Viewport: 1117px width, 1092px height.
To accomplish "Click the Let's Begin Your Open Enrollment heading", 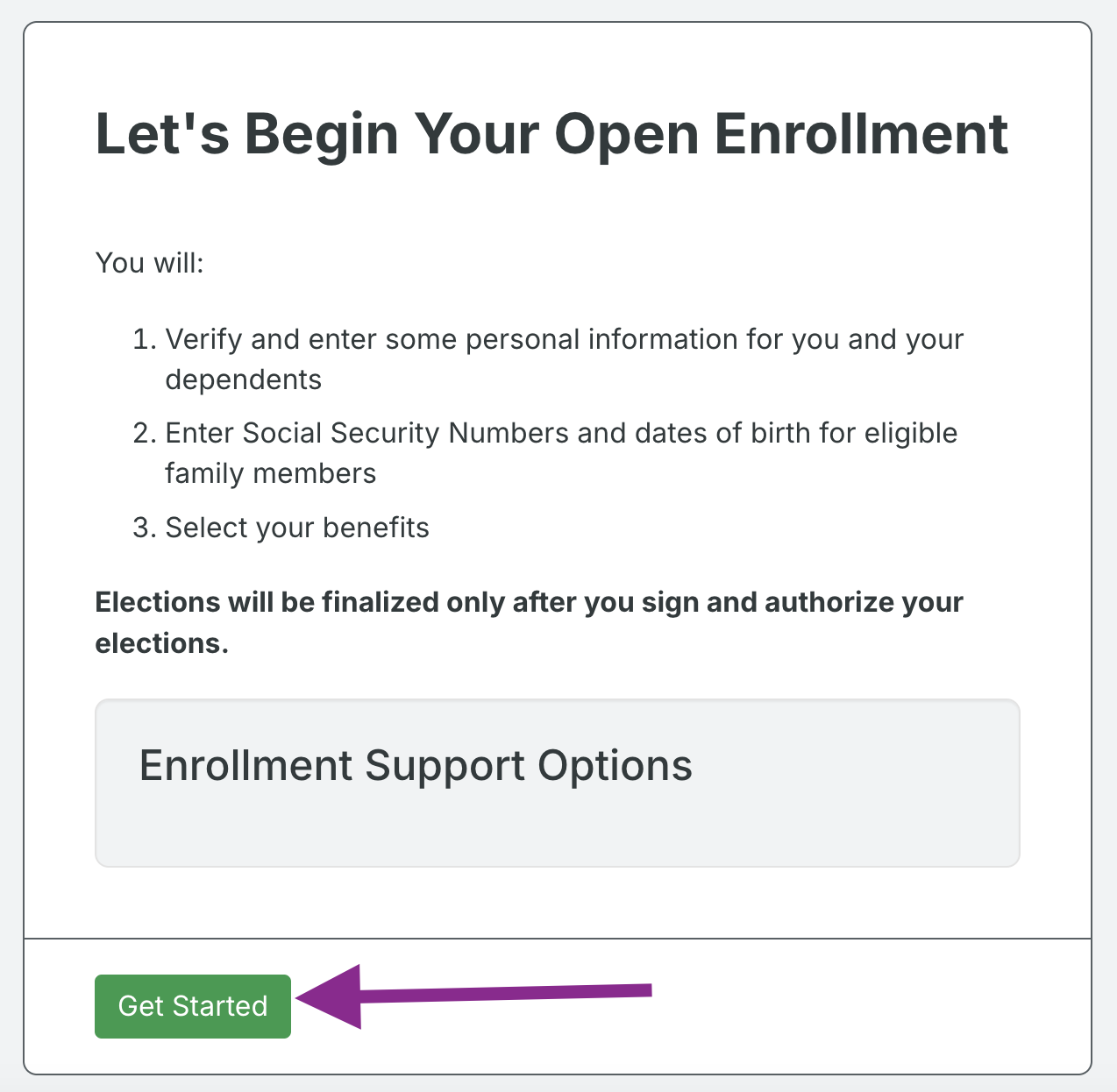I will (551, 133).
